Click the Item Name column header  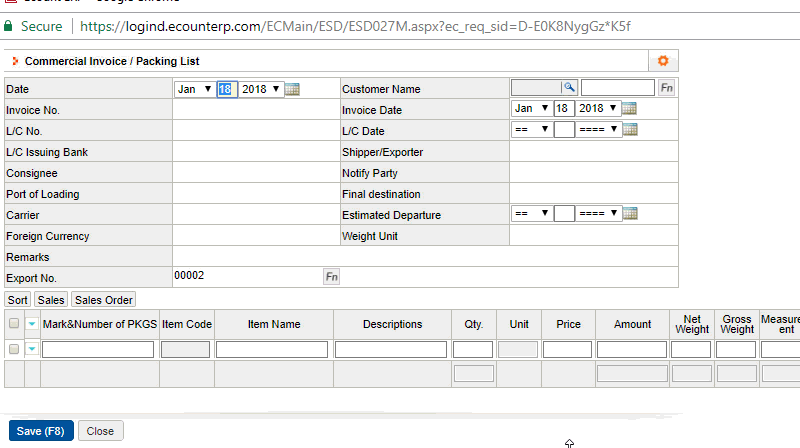(x=274, y=324)
